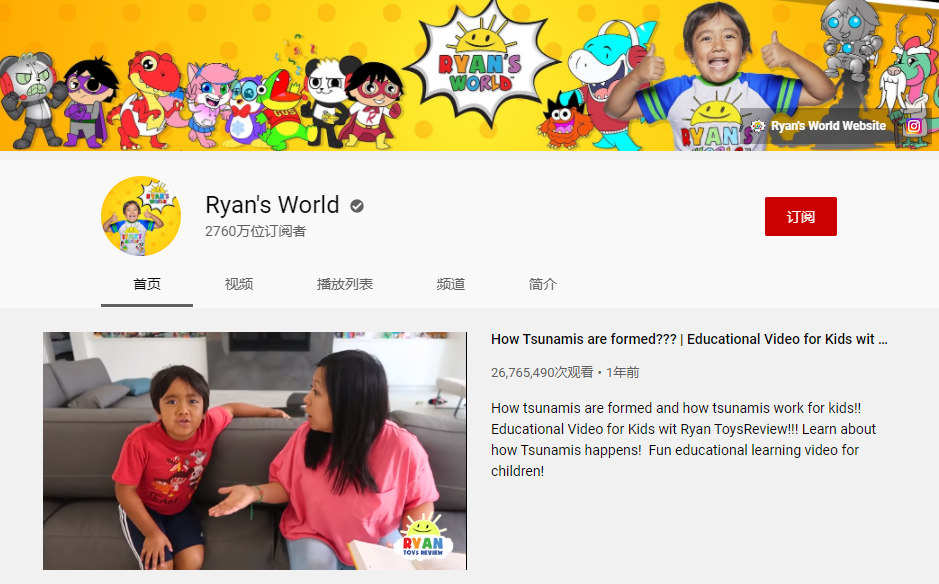Click the Ryan's World logo in banner
939x584 pixels.
[x=481, y=65]
